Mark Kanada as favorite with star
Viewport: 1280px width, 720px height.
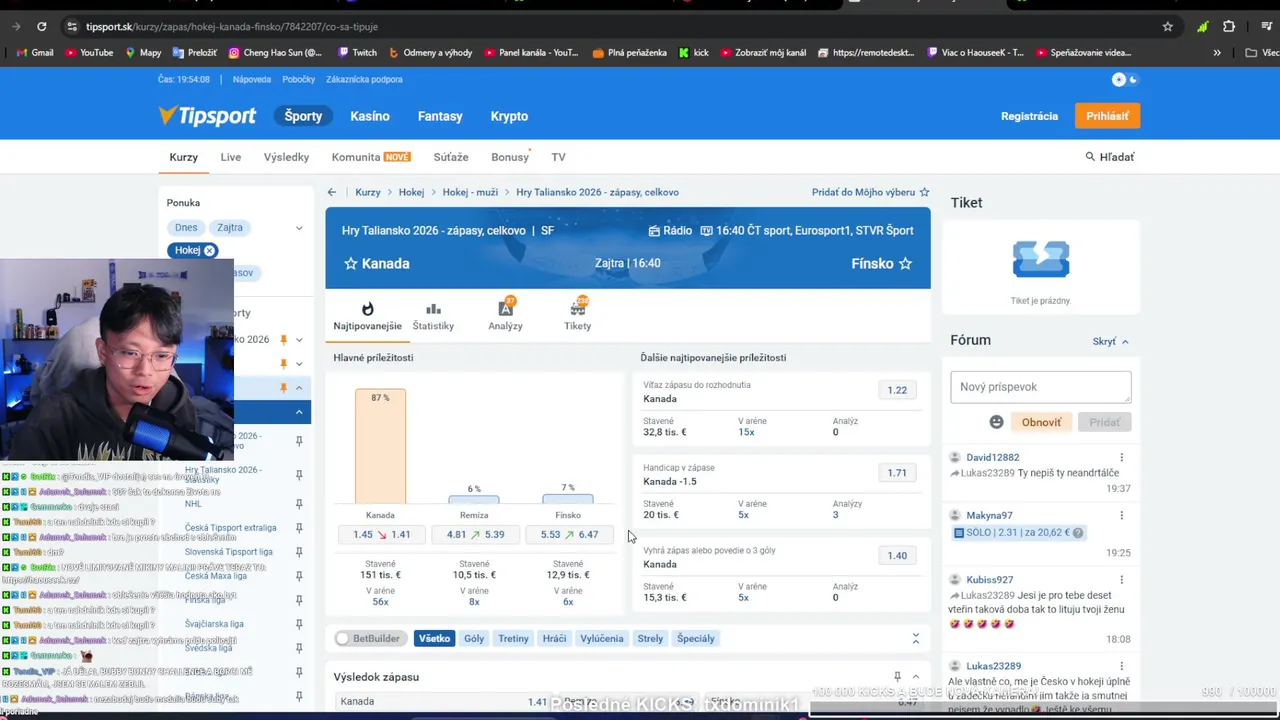coord(350,264)
